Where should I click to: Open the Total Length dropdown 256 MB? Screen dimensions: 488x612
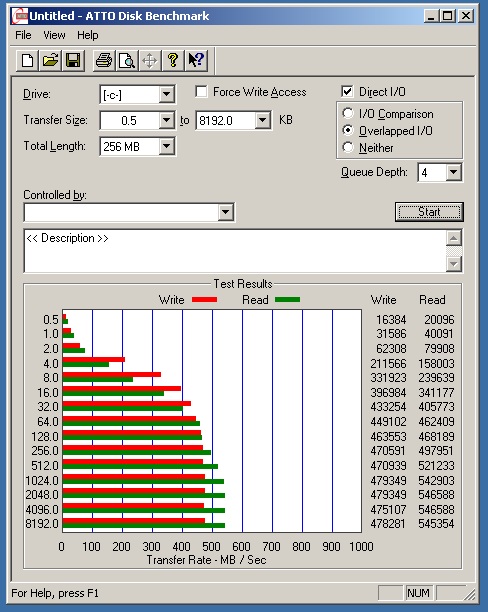[167, 146]
